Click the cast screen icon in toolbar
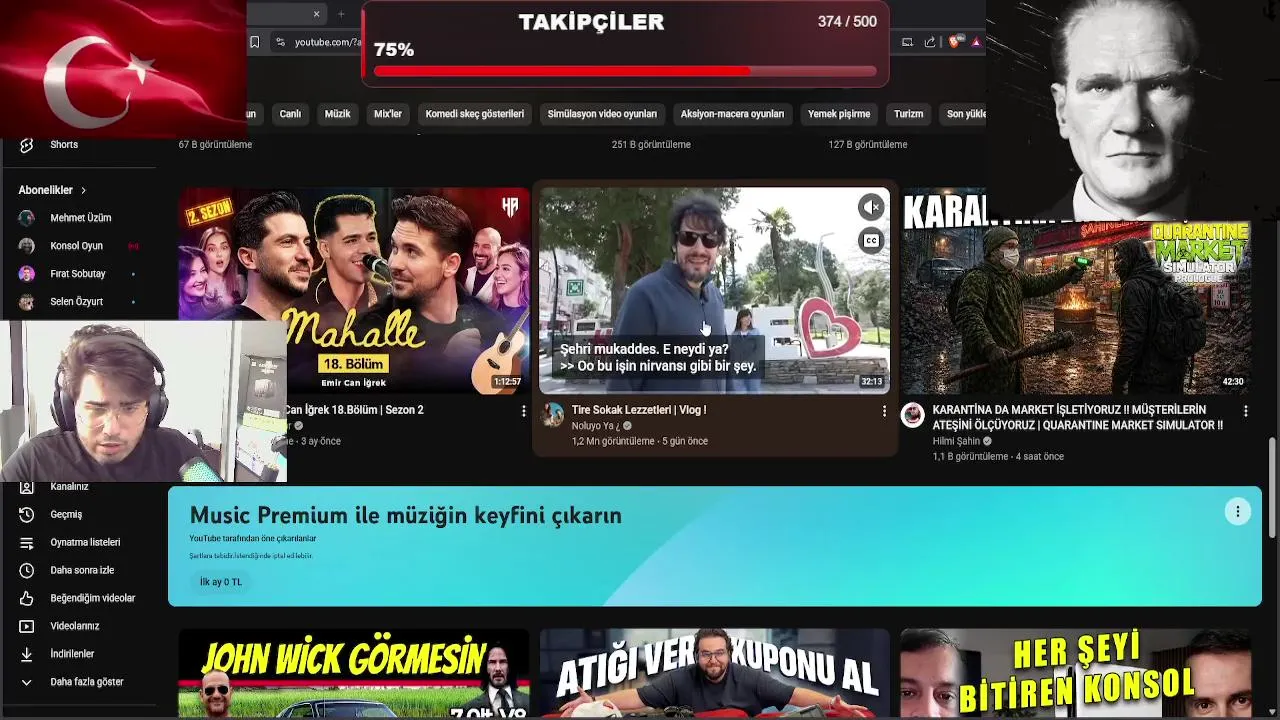Image resolution: width=1280 pixels, height=720 pixels. pos(907,42)
